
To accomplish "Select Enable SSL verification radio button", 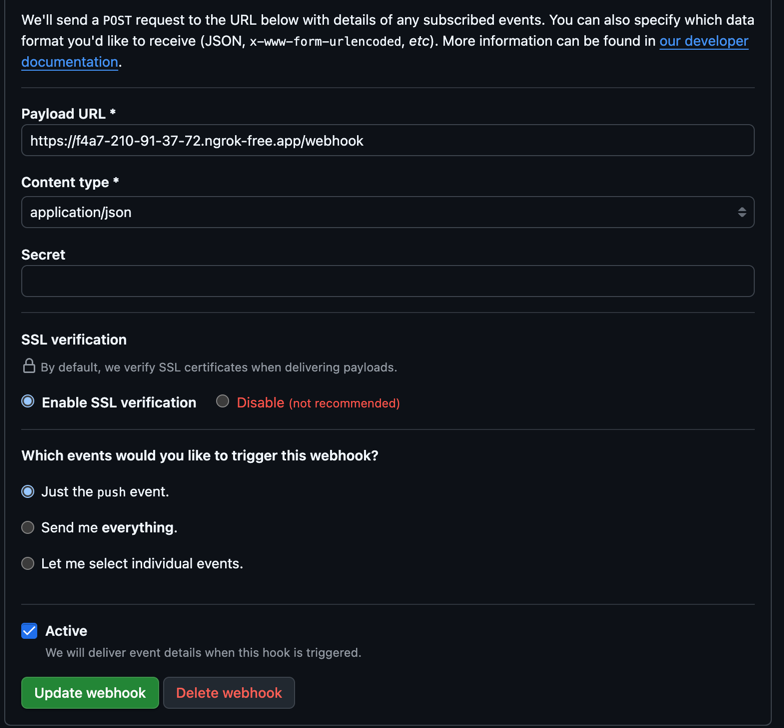I will [x=28, y=401].
